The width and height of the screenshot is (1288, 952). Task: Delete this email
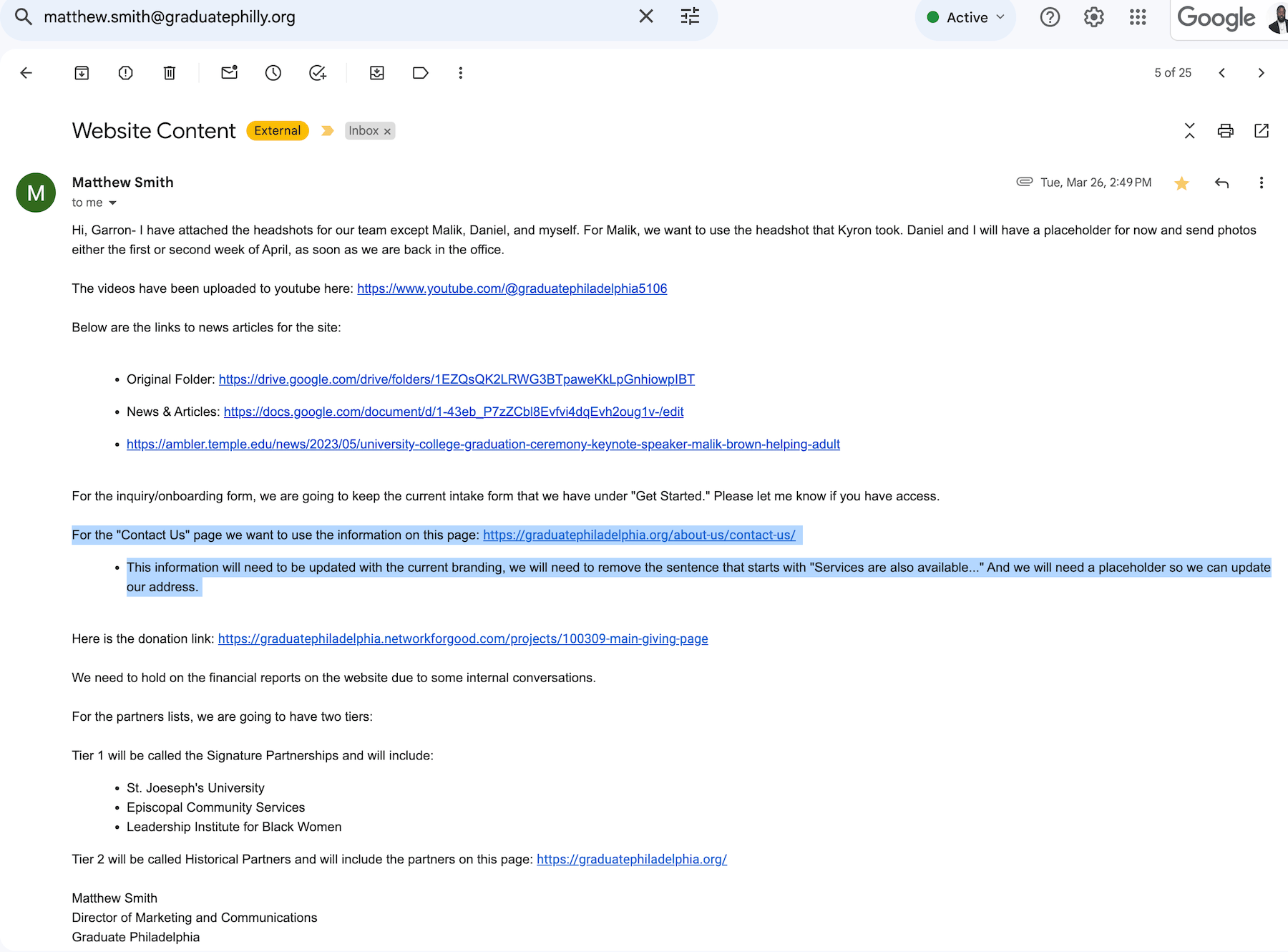170,73
